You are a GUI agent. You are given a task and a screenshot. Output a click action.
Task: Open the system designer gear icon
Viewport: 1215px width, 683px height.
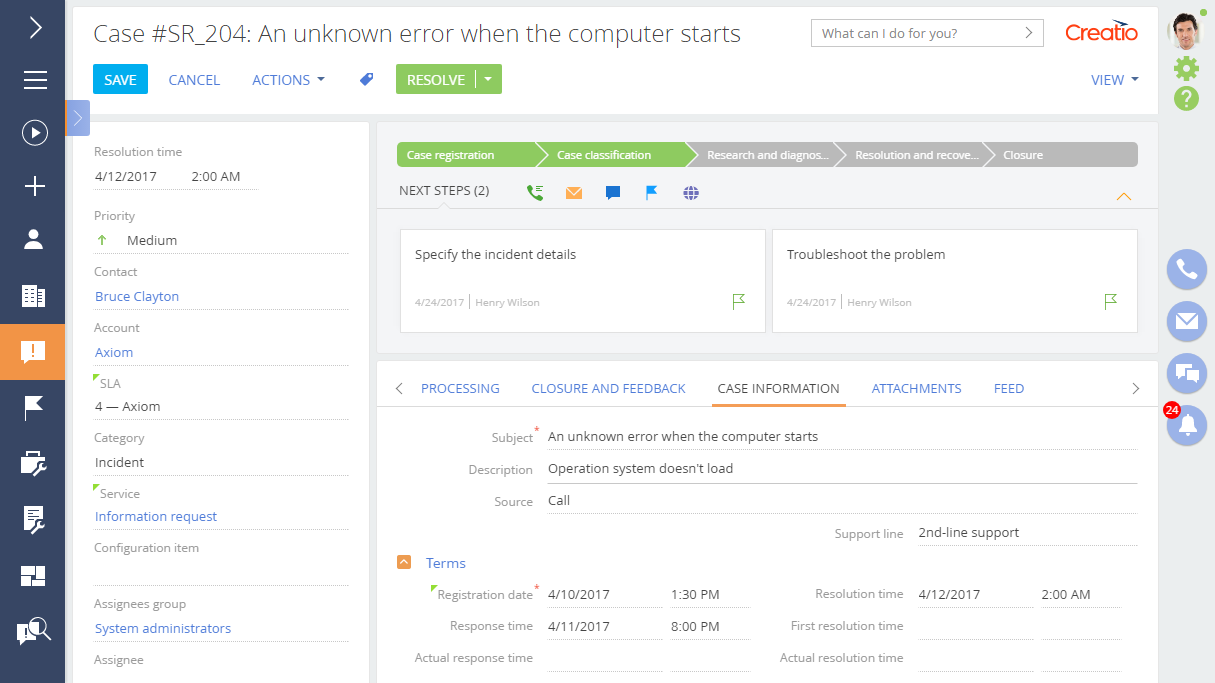coord(1186,68)
